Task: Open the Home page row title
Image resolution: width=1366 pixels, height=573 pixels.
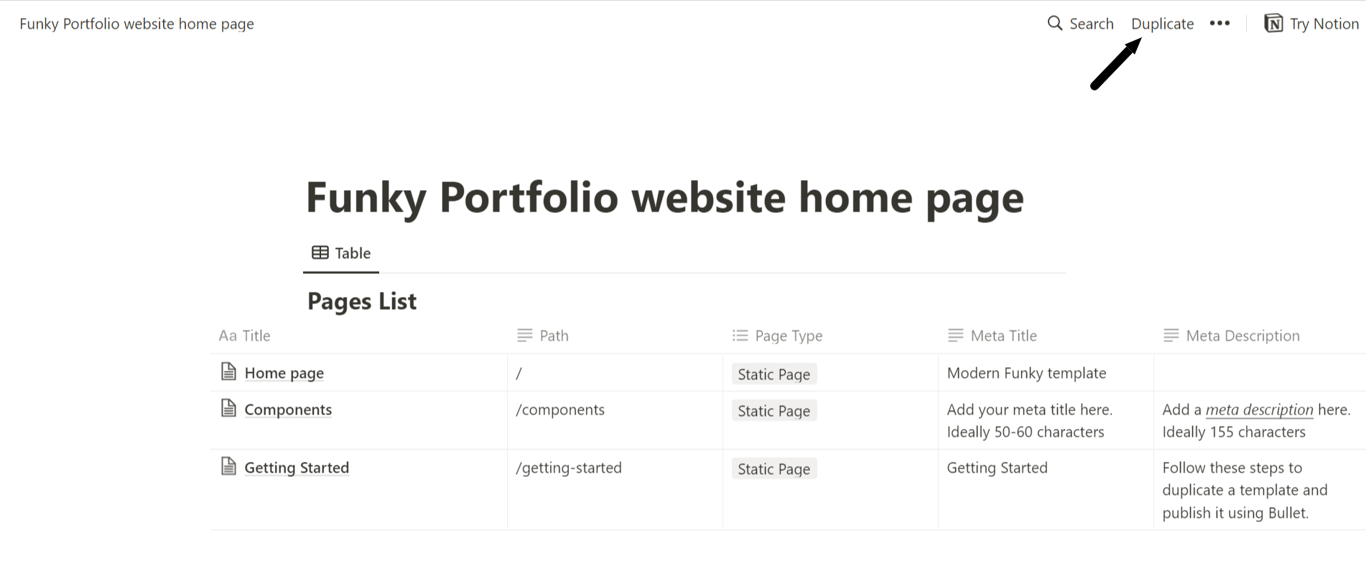Action: pos(284,373)
